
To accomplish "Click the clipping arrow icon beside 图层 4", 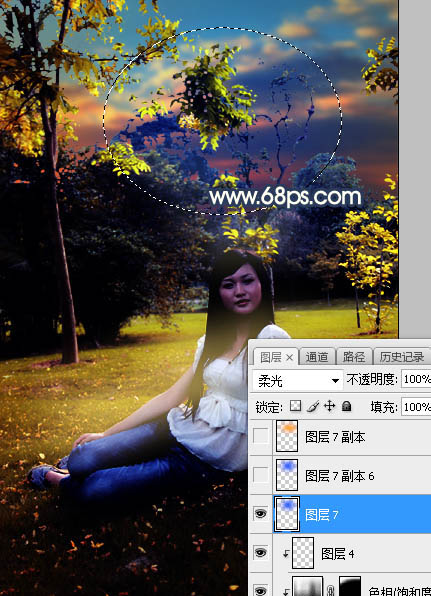I will 285,554.
